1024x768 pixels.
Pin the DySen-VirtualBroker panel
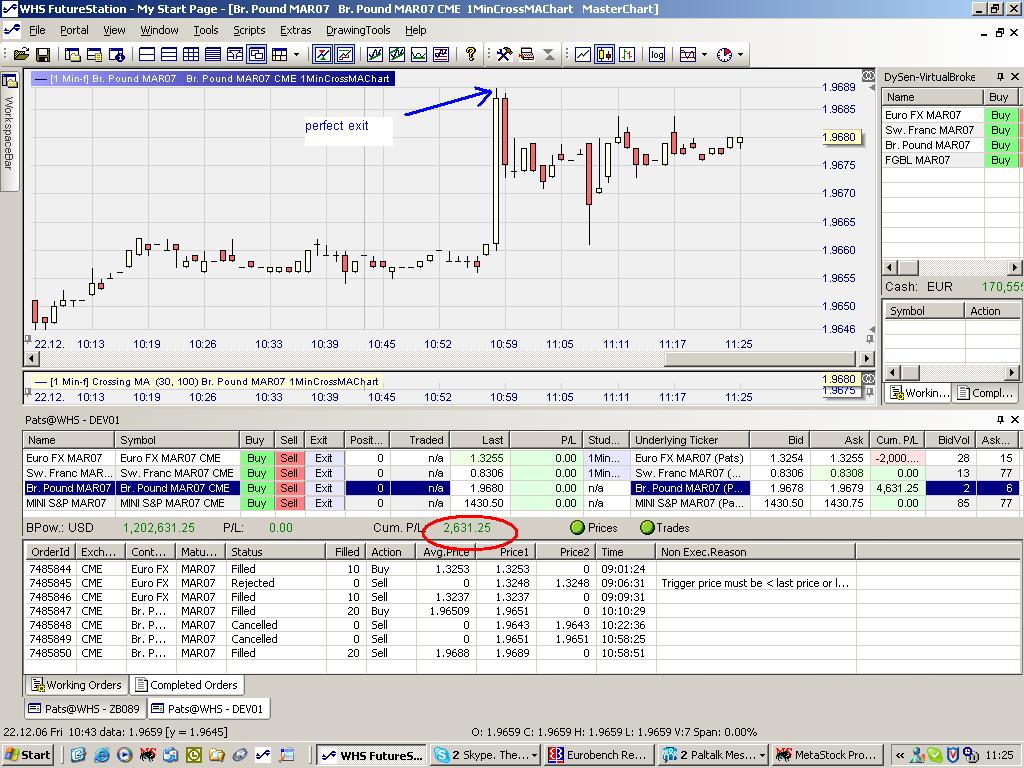click(x=1000, y=77)
